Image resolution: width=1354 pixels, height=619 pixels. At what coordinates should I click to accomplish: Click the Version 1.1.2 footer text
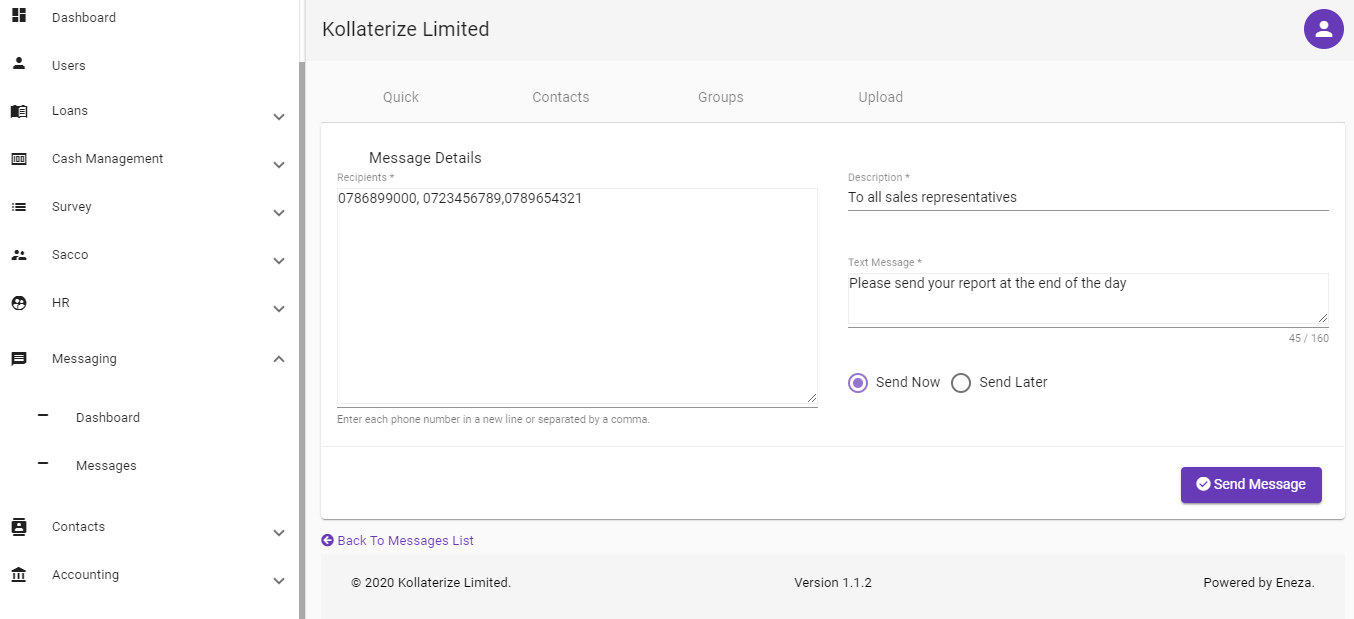pos(833,582)
